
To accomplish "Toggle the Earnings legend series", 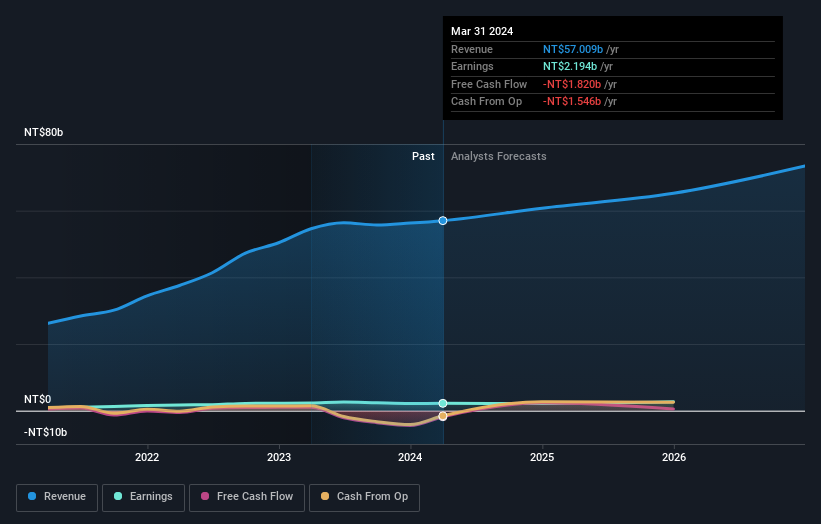I will pos(143,497).
